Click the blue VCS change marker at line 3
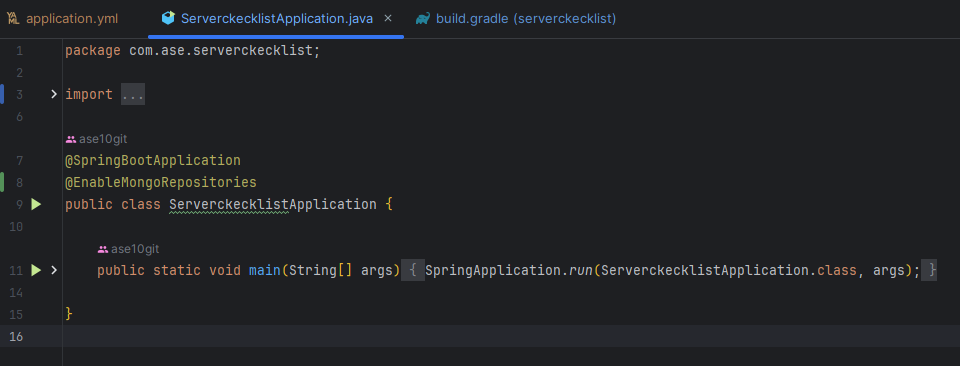The height and width of the screenshot is (366, 960). (2, 95)
